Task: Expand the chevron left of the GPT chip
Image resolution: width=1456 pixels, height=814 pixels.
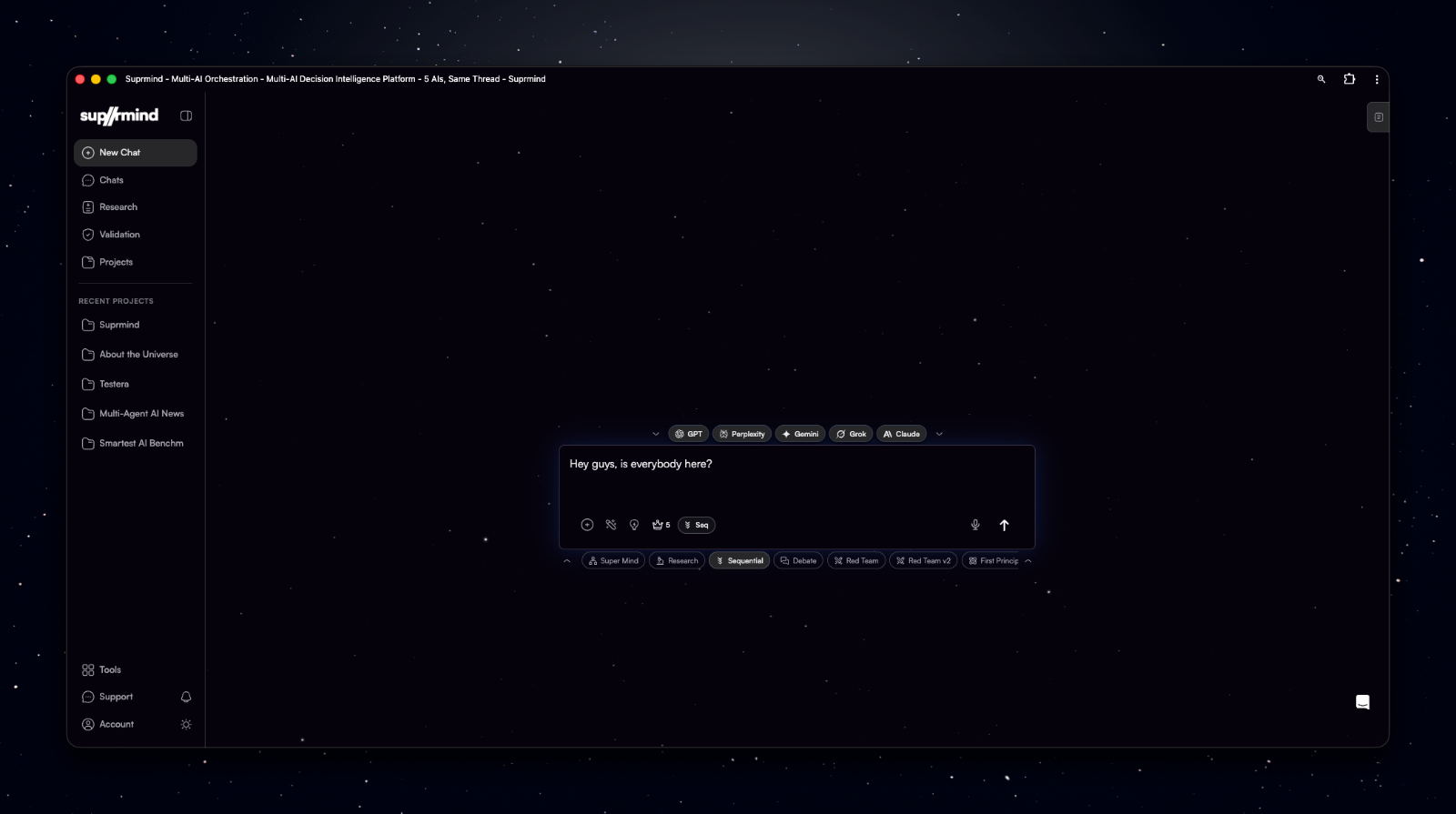Action: [x=655, y=434]
